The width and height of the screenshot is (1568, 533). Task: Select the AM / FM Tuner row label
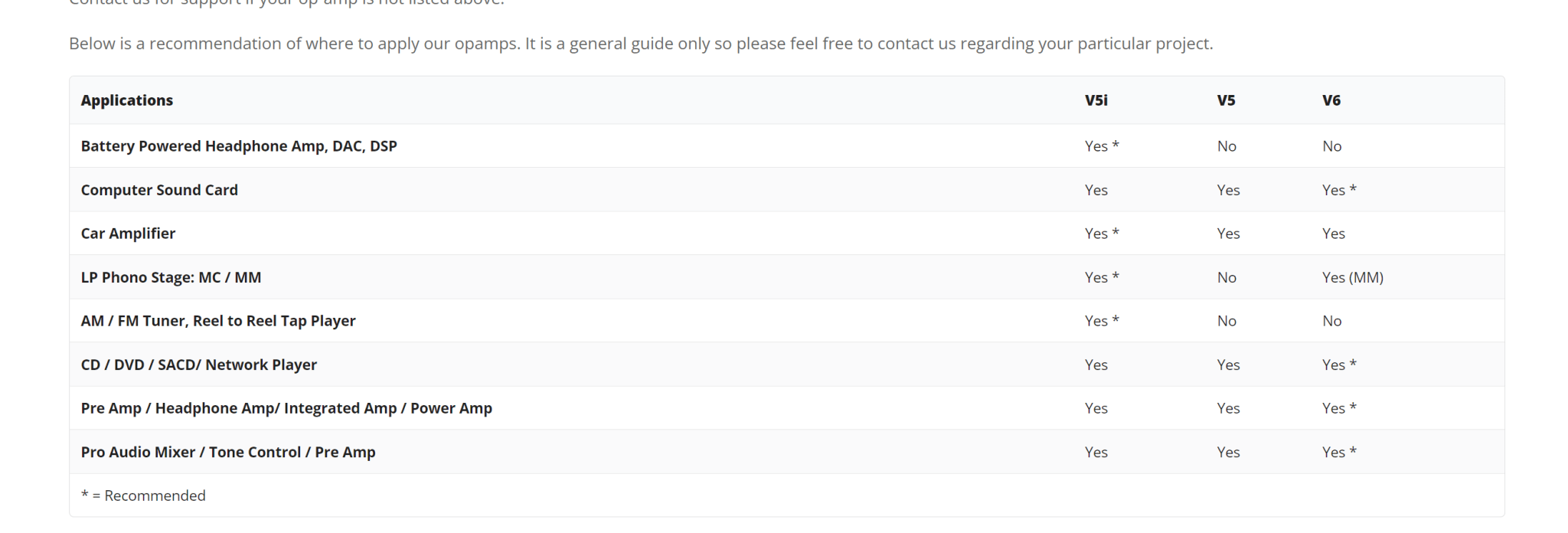coord(218,321)
